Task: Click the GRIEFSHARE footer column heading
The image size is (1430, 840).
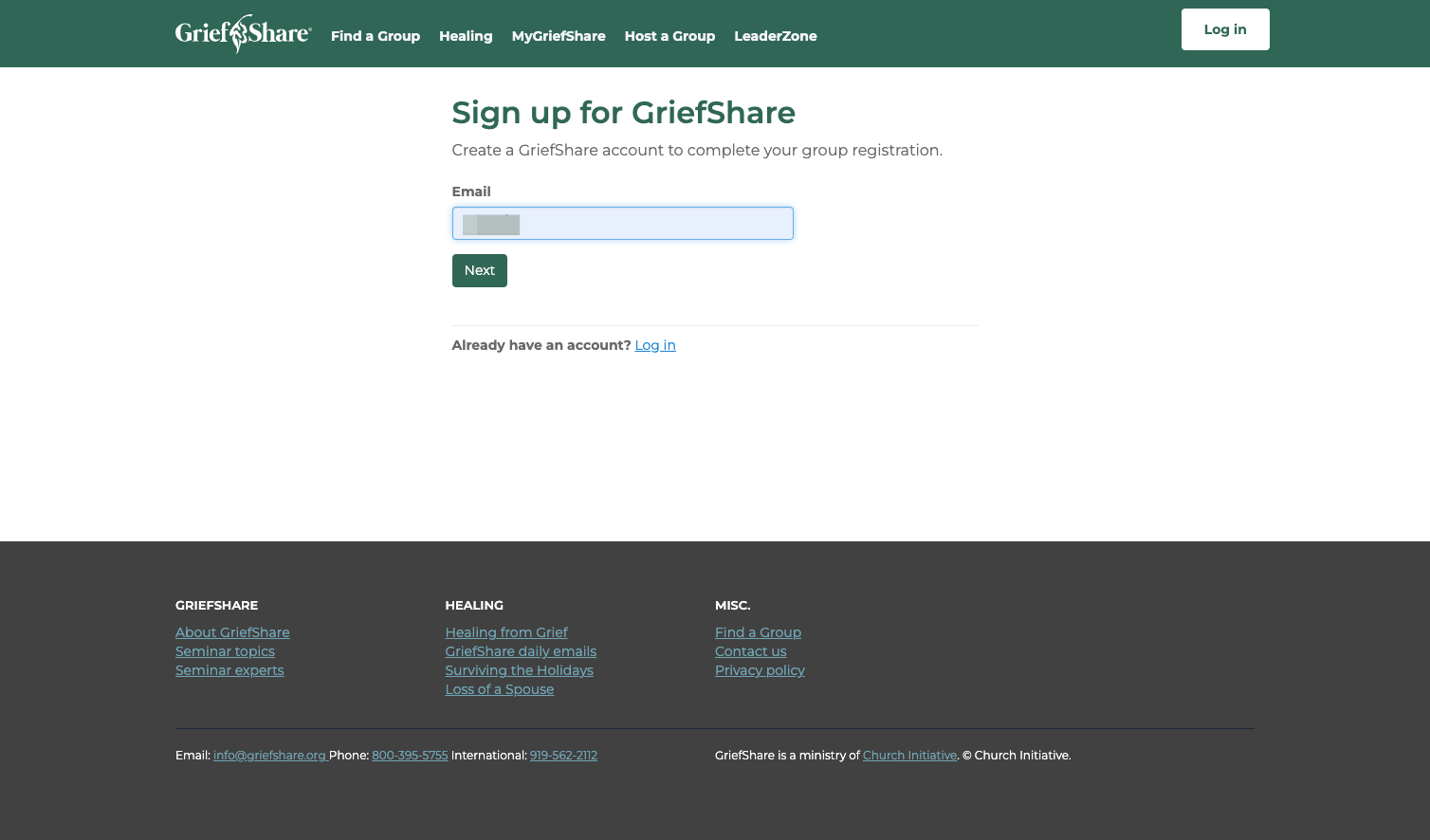Action: click(217, 605)
